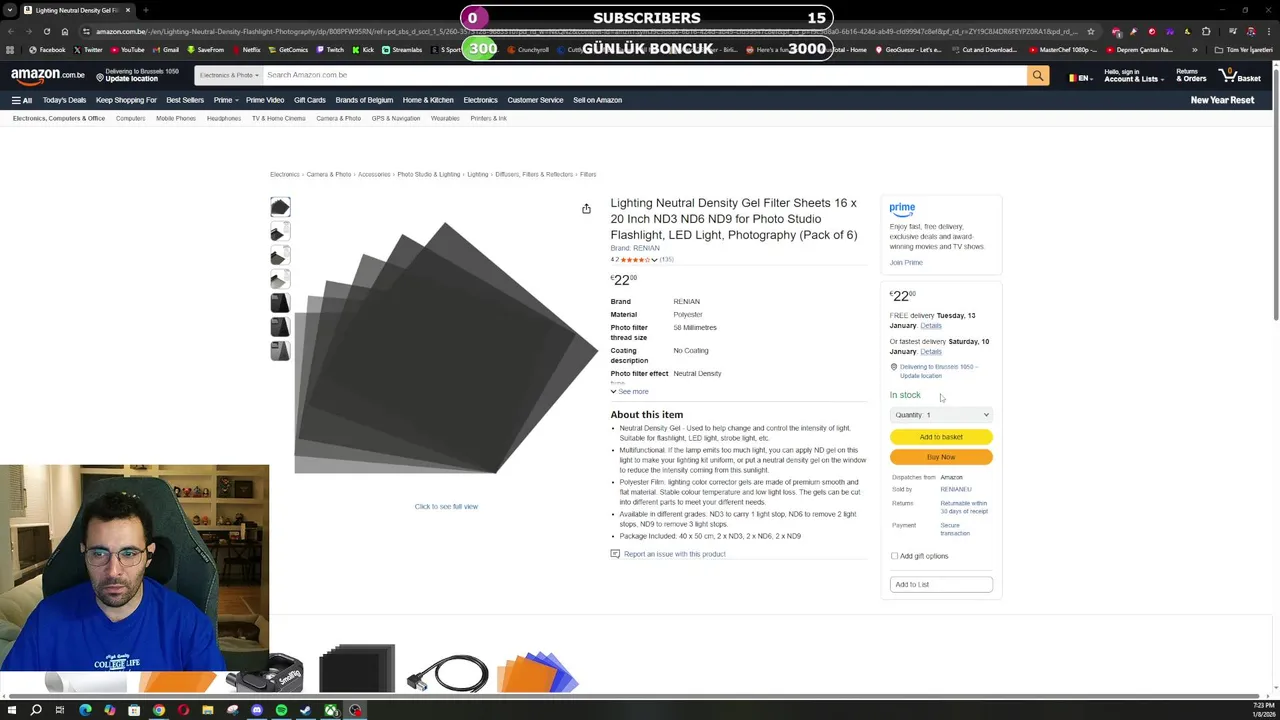Bookmark page with star icon
Image resolution: width=1280 pixels, height=720 pixels.
(x=1091, y=31)
